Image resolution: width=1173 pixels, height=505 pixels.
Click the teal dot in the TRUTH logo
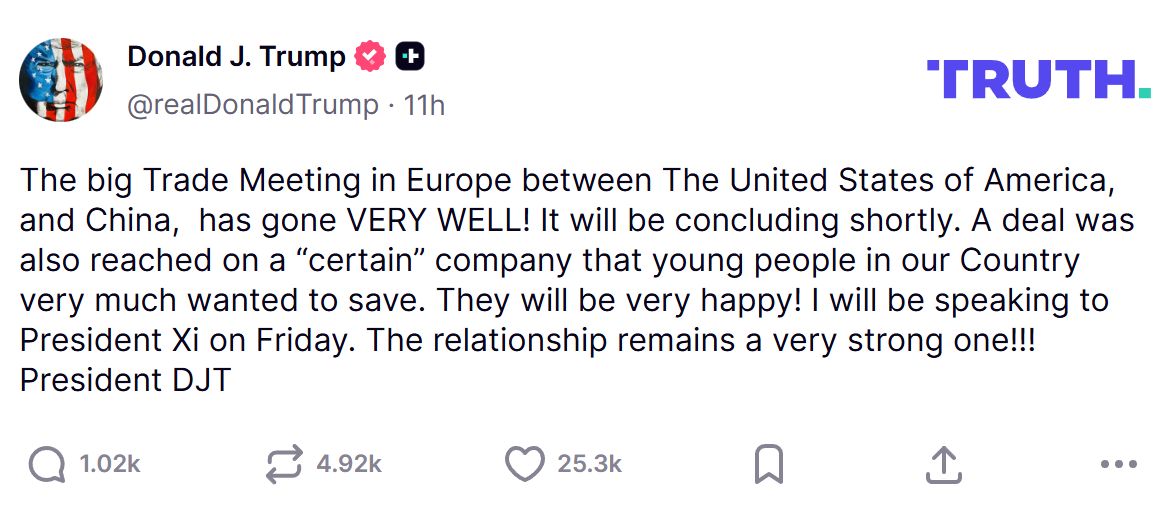(1144, 95)
